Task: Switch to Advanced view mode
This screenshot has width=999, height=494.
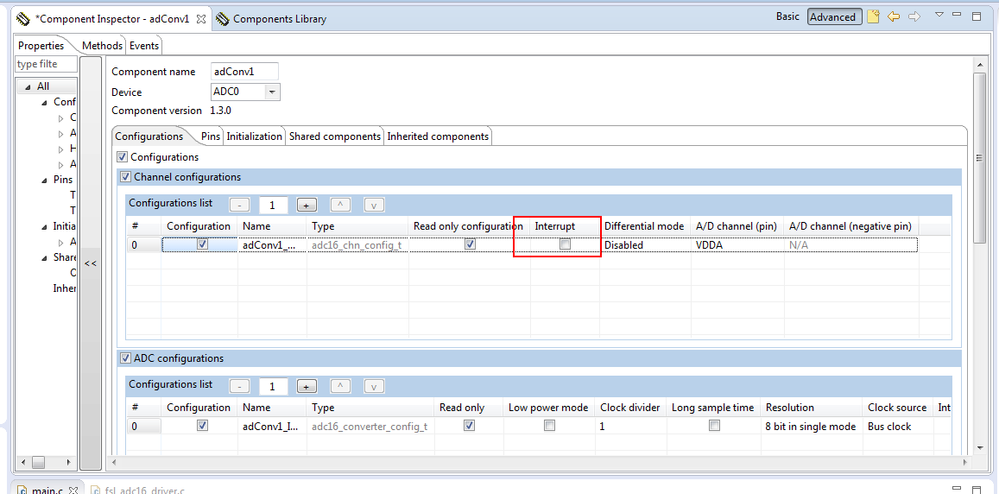Action: pos(835,17)
